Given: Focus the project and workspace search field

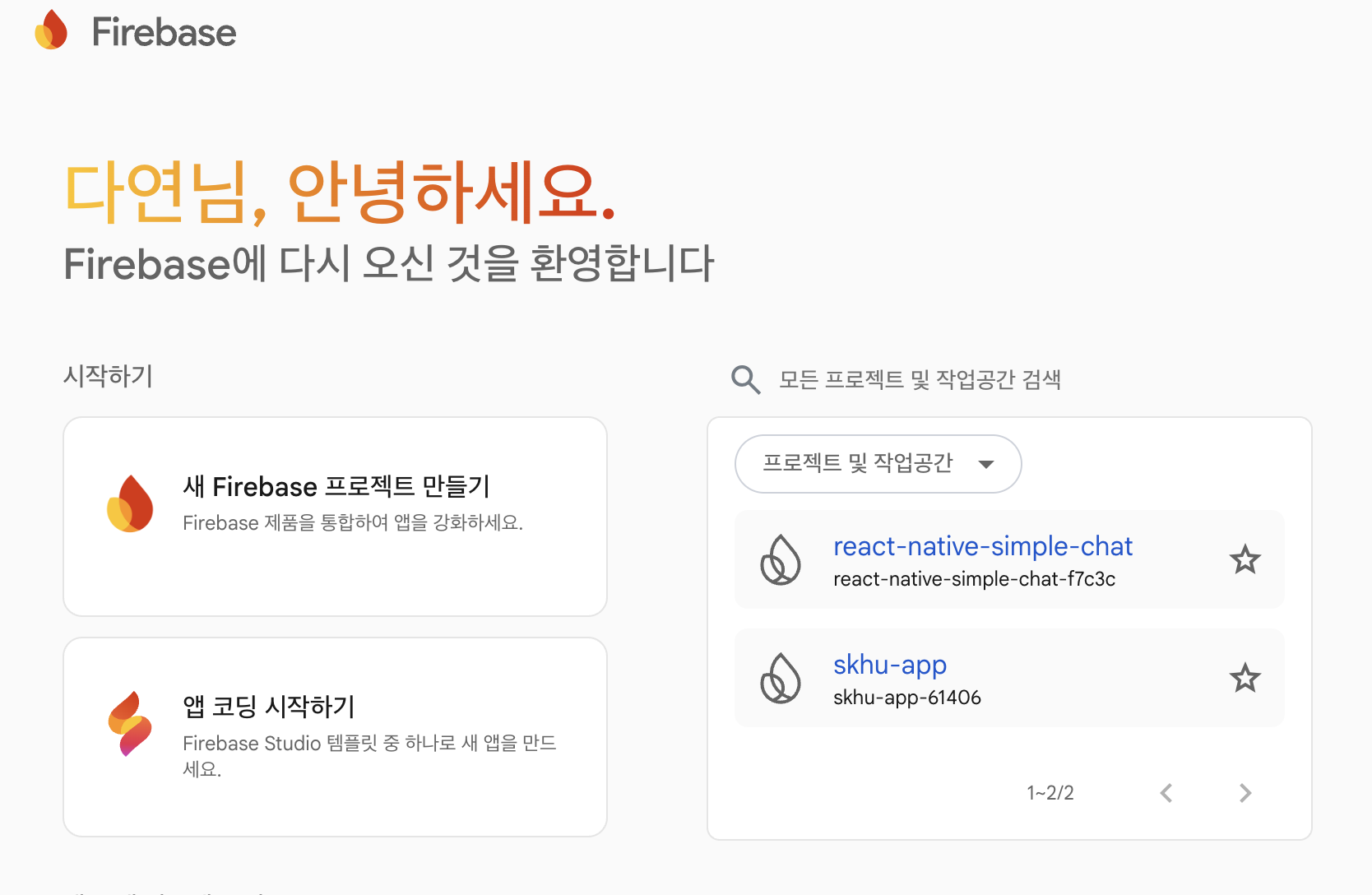Looking at the screenshot, I should 920,379.
